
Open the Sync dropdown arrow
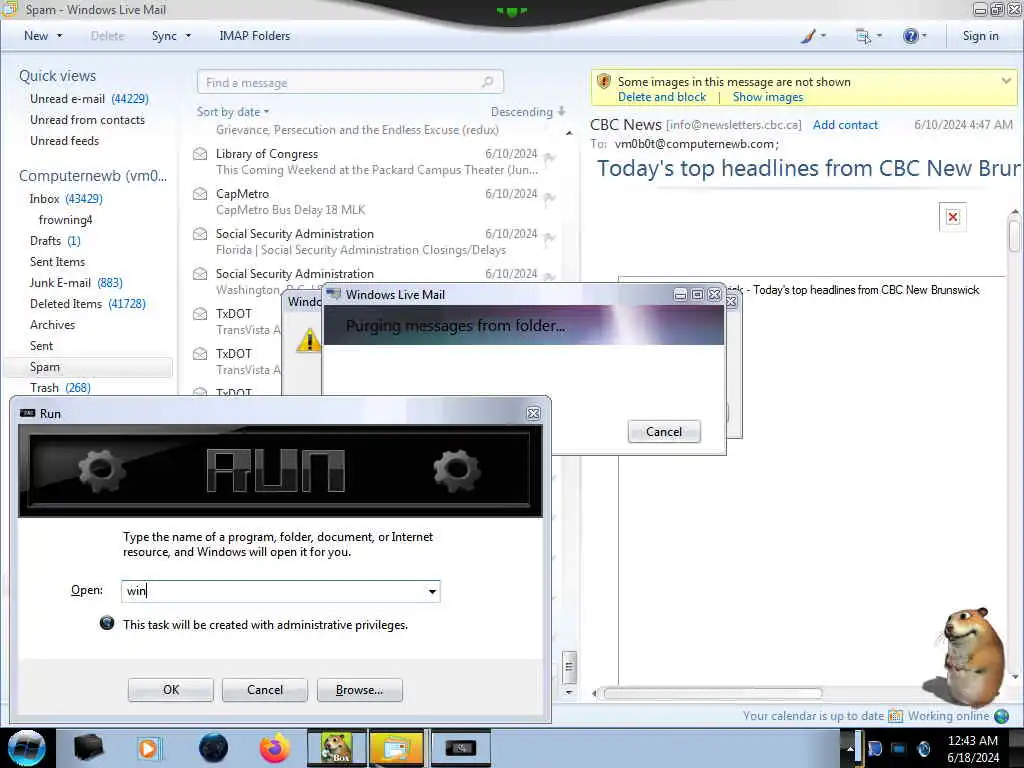[x=188, y=36]
